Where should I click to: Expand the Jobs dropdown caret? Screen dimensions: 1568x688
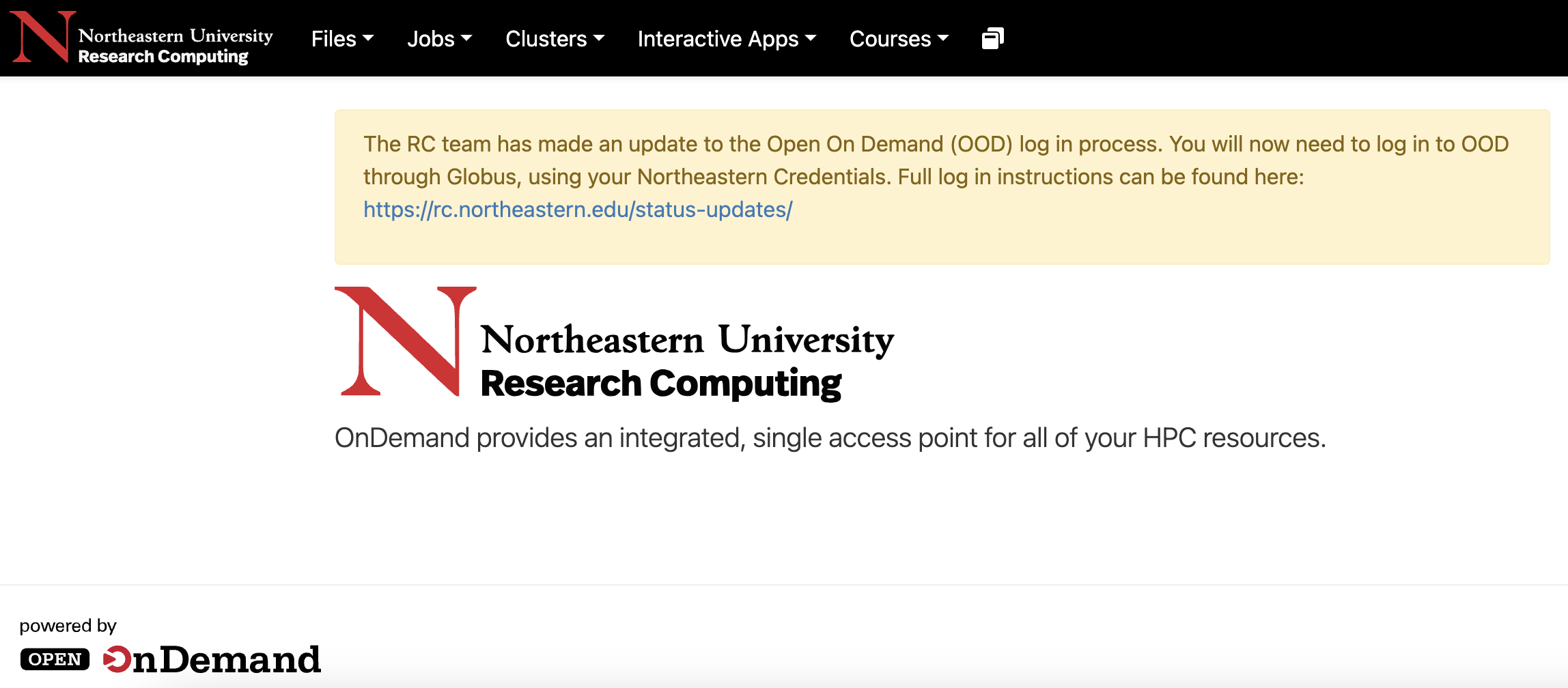tap(466, 38)
